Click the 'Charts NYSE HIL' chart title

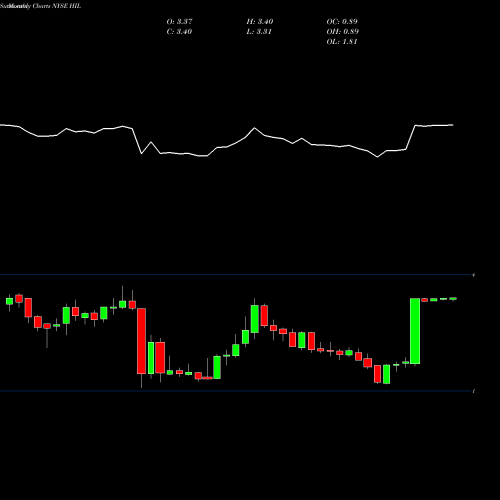57,6
